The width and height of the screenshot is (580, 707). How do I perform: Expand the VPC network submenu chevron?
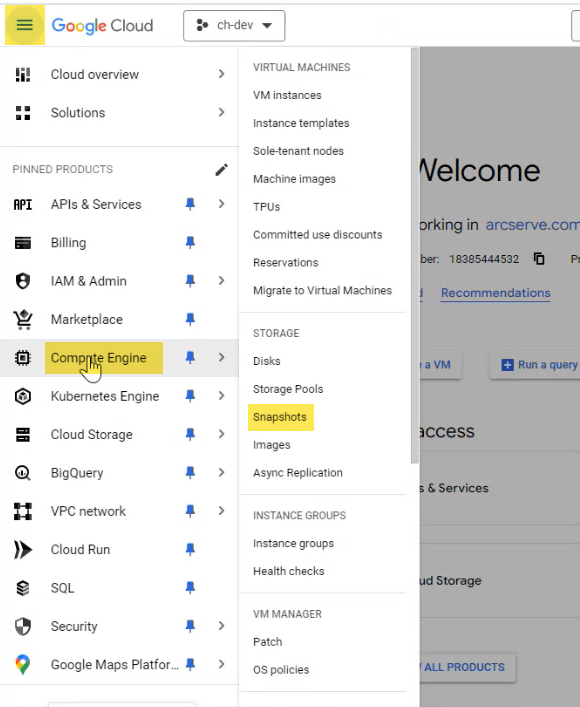(221, 511)
